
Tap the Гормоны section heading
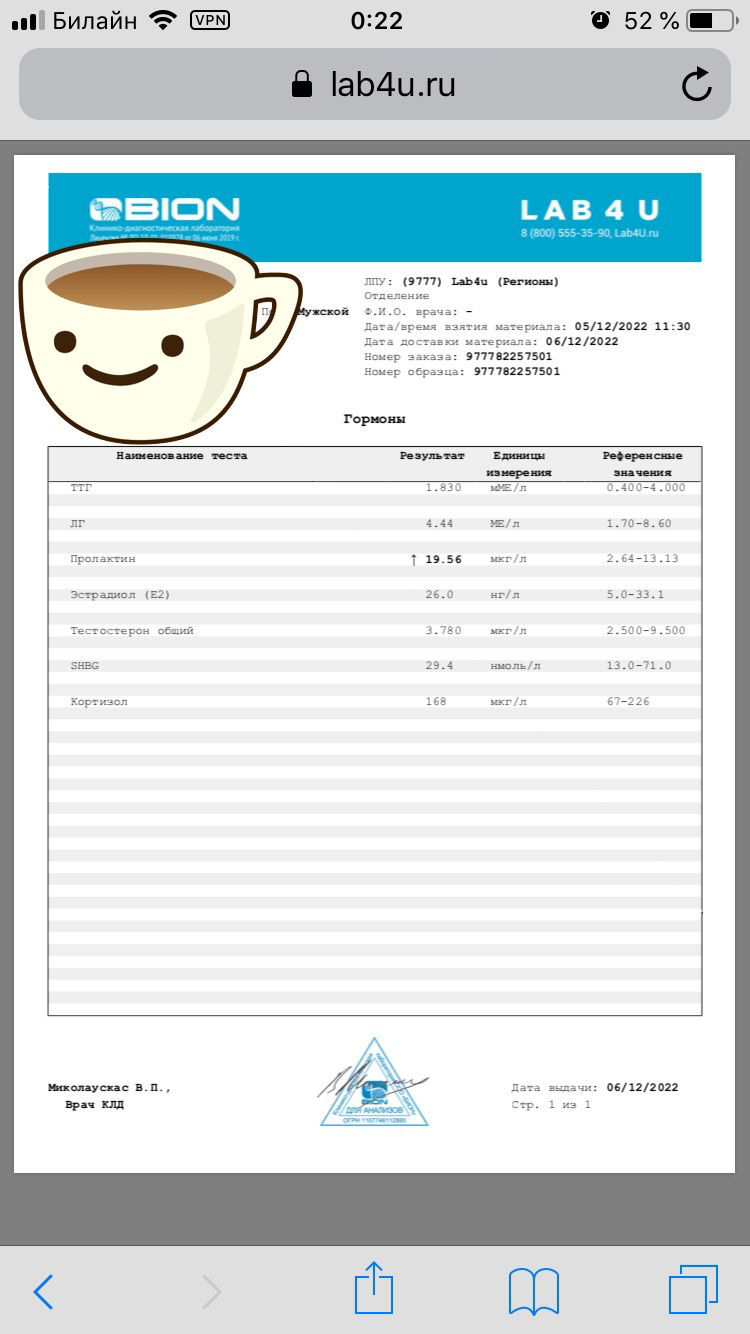pos(374,419)
